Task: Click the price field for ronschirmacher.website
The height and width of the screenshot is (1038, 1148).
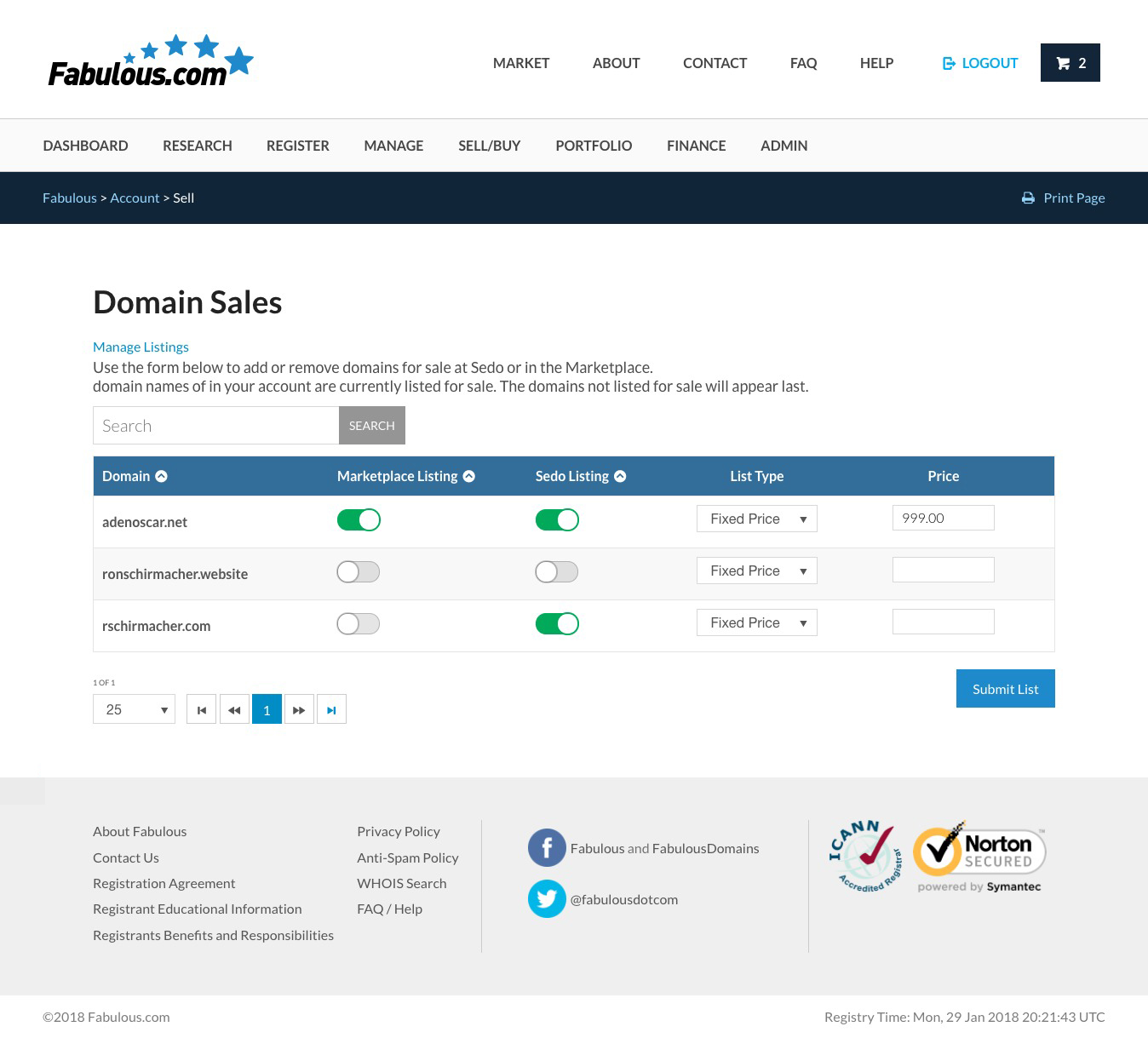Action: [x=944, y=570]
